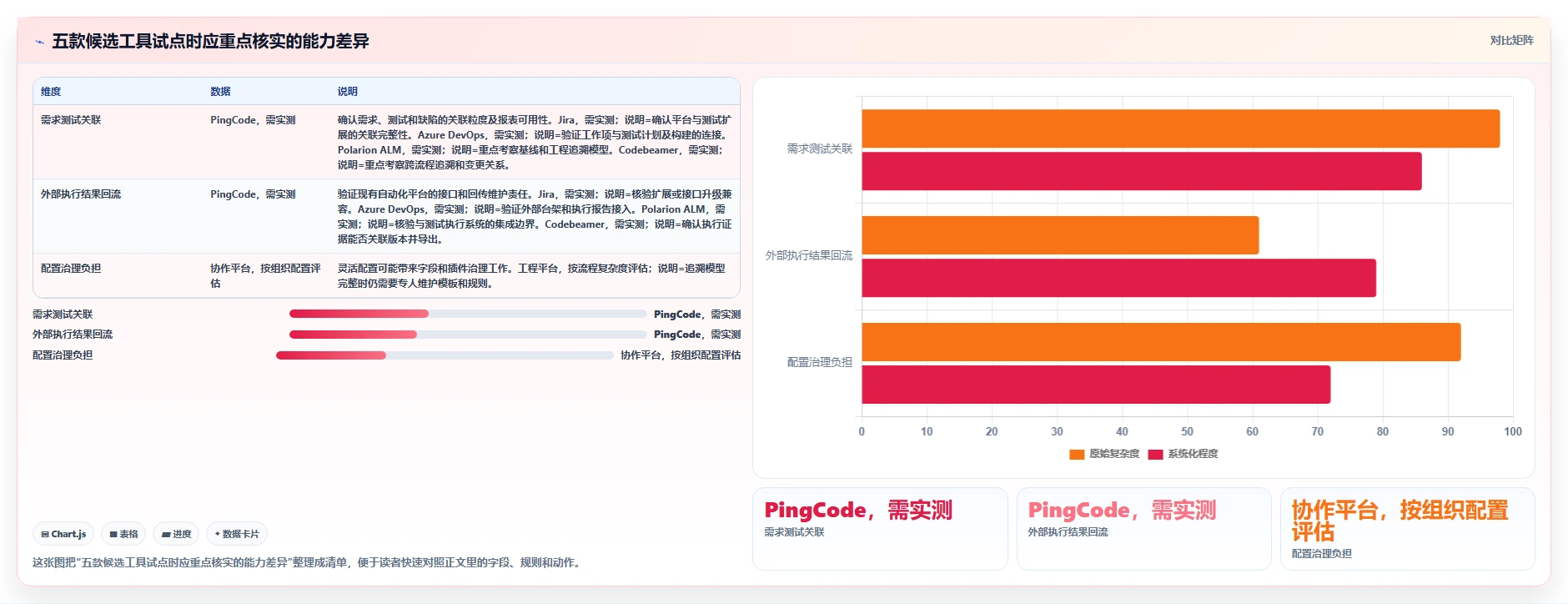The height and width of the screenshot is (604, 1568).
Task: Click the 配置治理负担 progress bar
Action: point(445,355)
